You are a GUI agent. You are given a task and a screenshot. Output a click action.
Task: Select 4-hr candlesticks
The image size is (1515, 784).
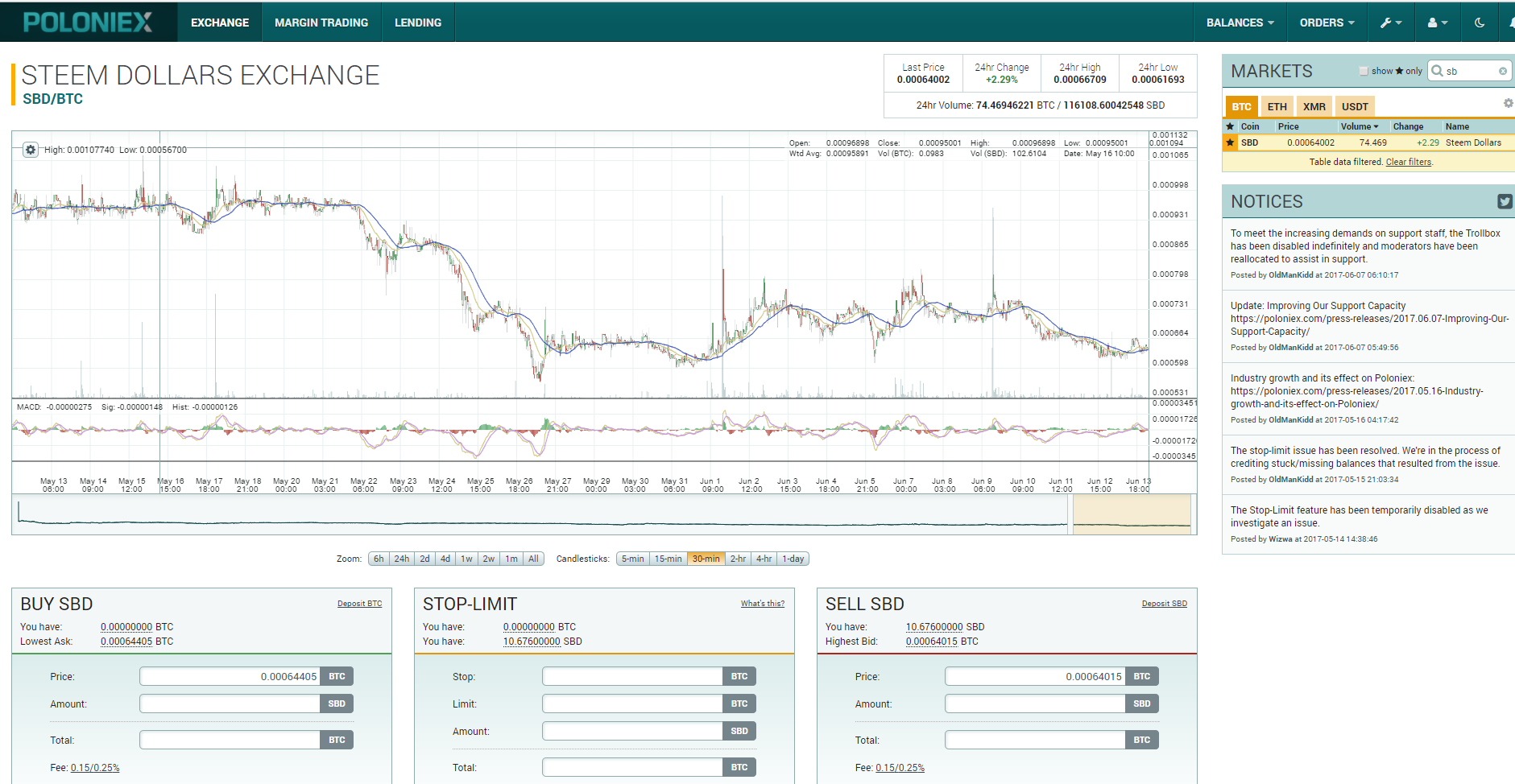click(764, 559)
